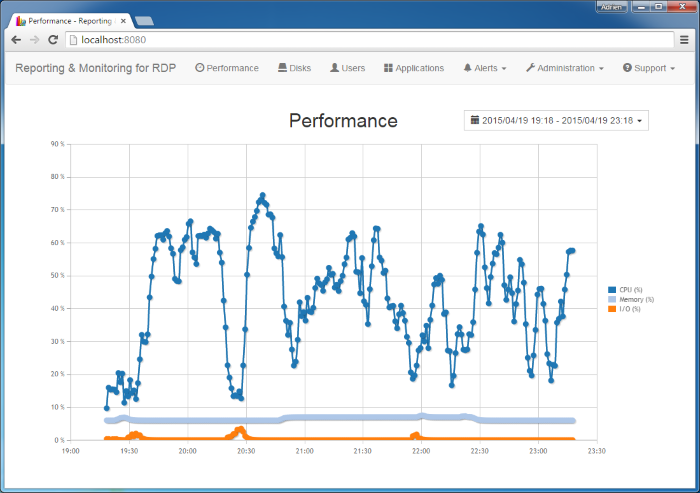Expand the Alerts dropdown menu
Viewport: 700px width, 493px height.
[x=484, y=68]
